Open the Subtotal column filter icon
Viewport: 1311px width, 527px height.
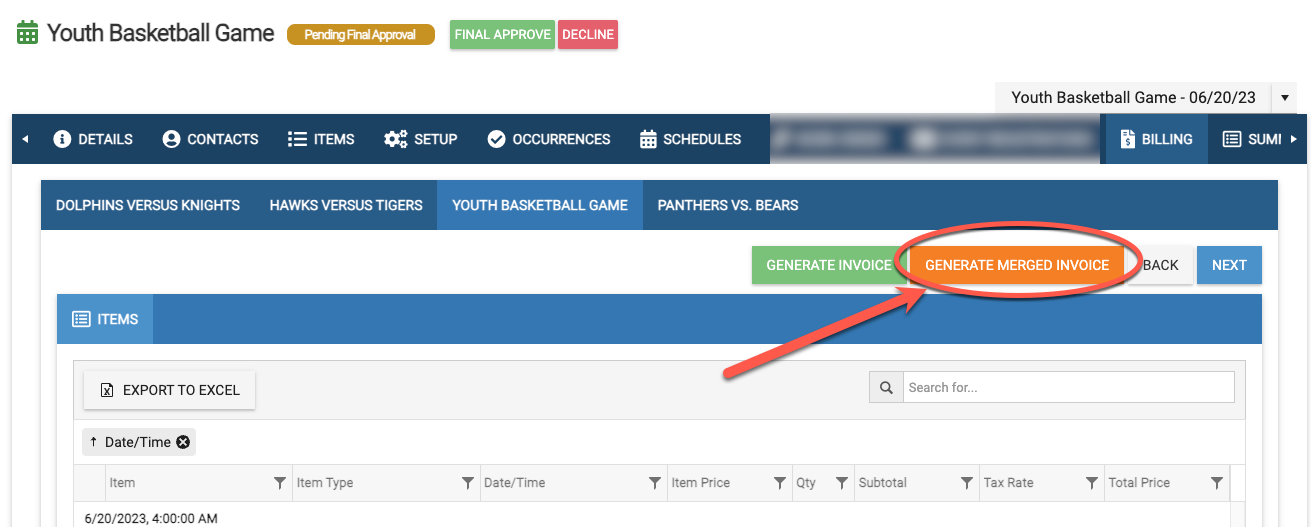[966, 483]
